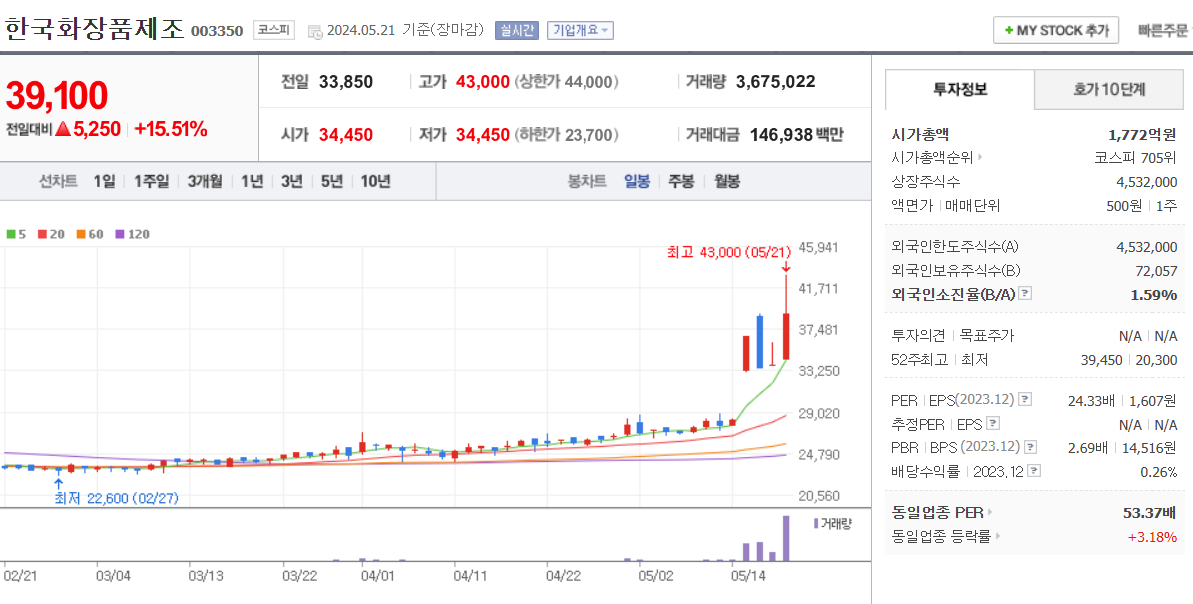The image size is (1193, 604).
Task: Open PBR BPS help question mark icon
Action: 1031,447
